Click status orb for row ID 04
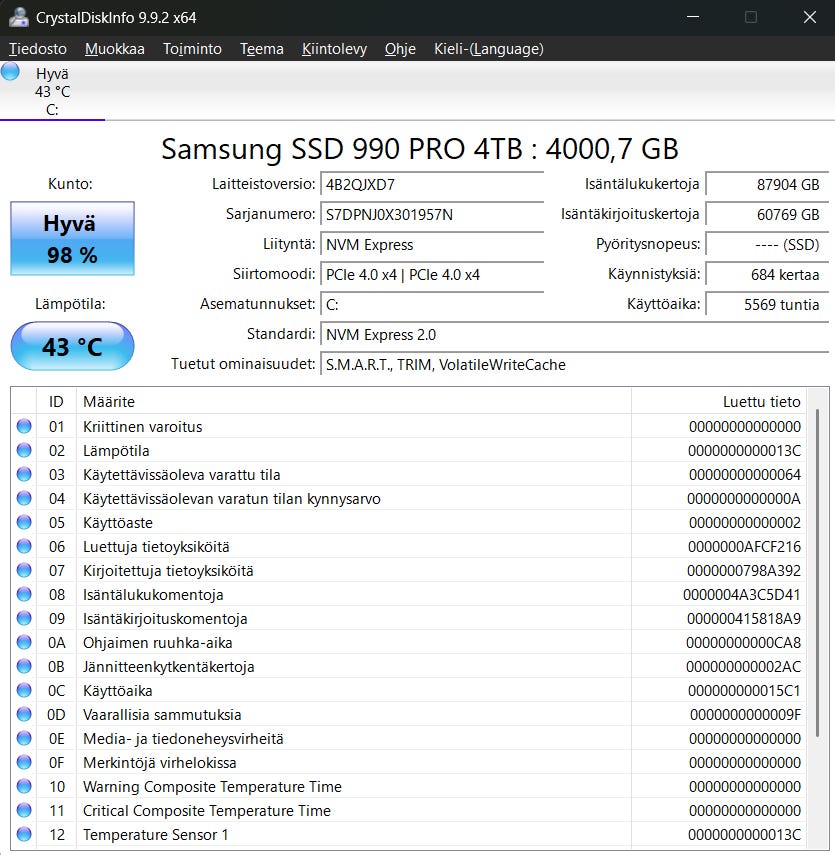 click(x=24, y=498)
